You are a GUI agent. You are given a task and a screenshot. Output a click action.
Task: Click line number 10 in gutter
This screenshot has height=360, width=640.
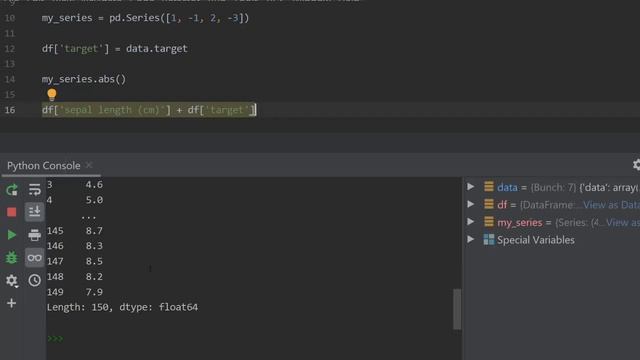[x=10, y=18]
